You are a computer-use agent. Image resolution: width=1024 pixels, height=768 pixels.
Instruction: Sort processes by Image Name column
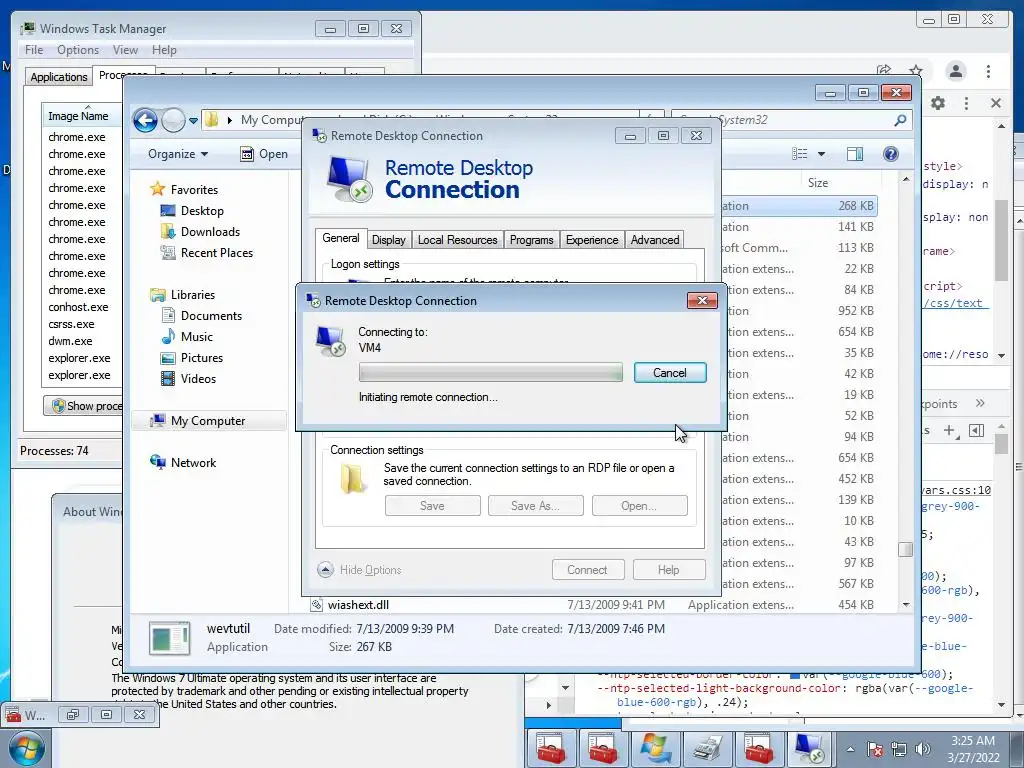(x=78, y=116)
